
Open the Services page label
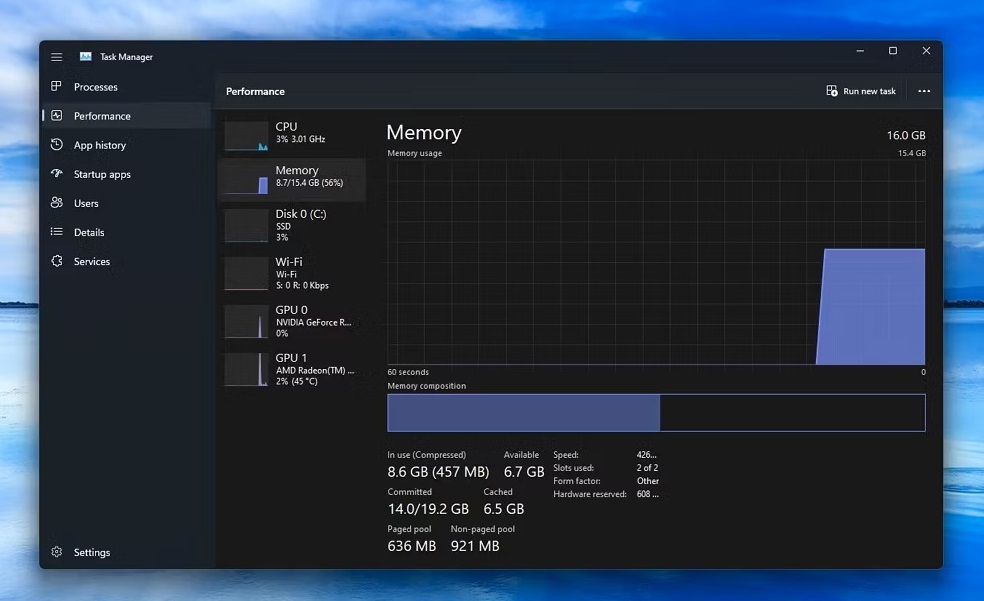92,262
